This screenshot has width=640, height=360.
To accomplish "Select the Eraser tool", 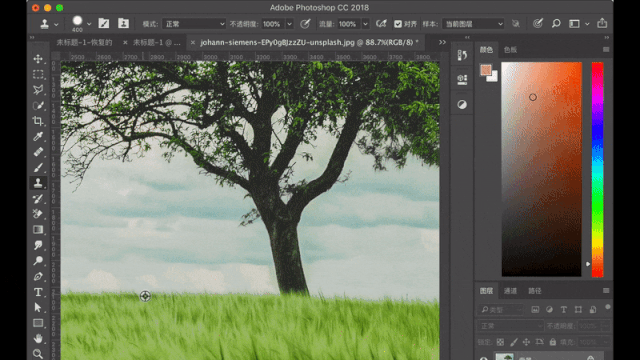I will pyautogui.click(x=38, y=214).
